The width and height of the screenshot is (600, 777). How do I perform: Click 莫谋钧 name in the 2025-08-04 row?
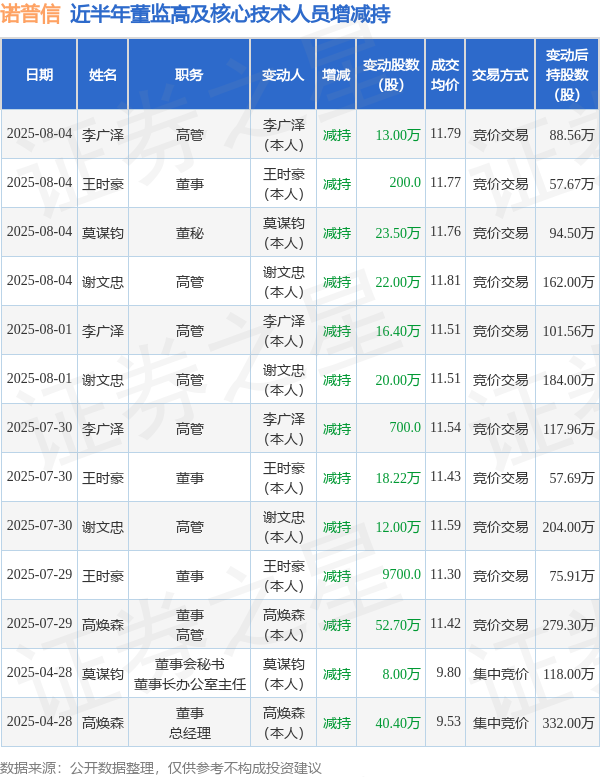tap(103, 233)
